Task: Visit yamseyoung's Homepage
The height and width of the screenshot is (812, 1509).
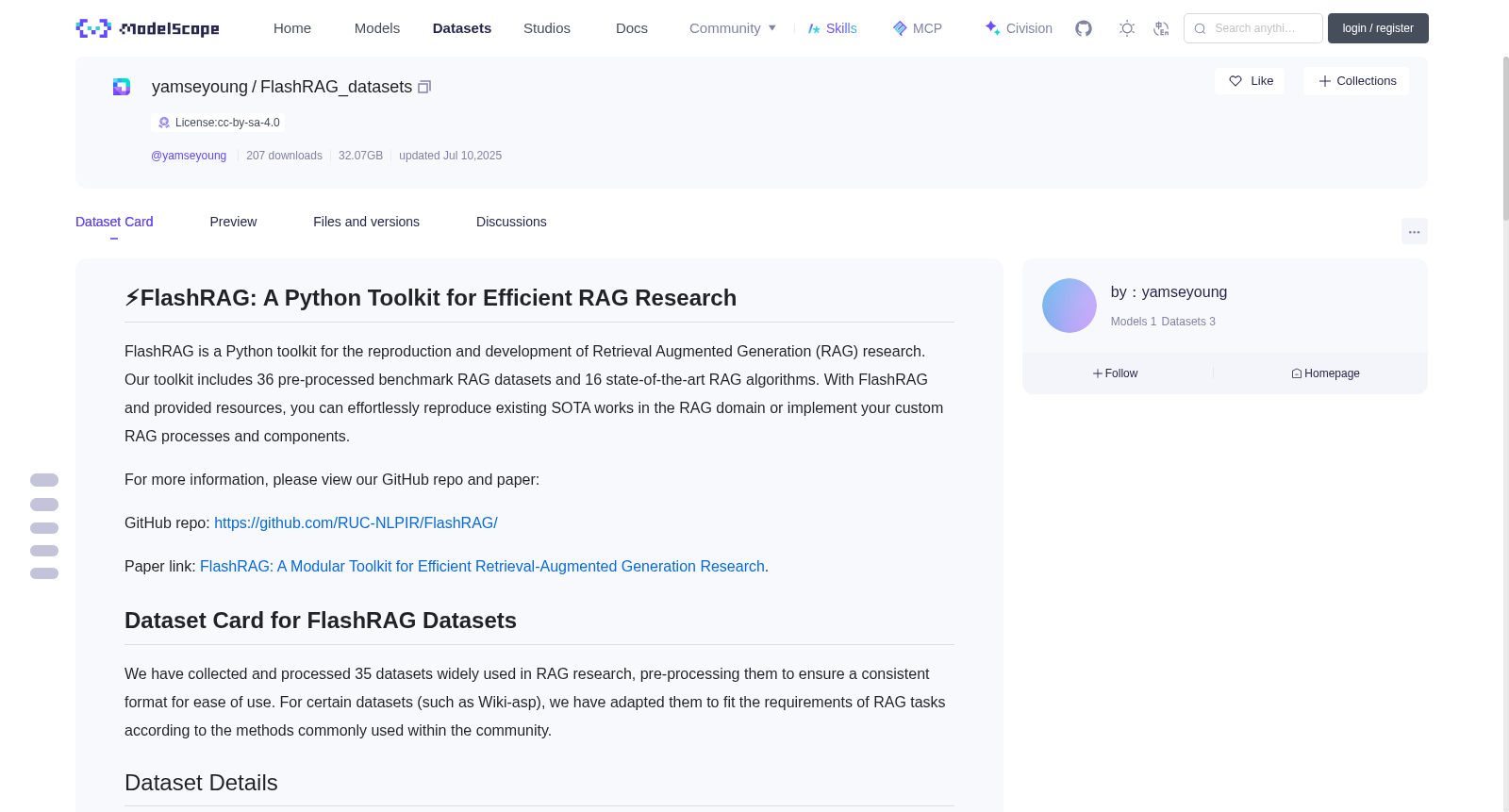Action: [x=1325, y=373]
